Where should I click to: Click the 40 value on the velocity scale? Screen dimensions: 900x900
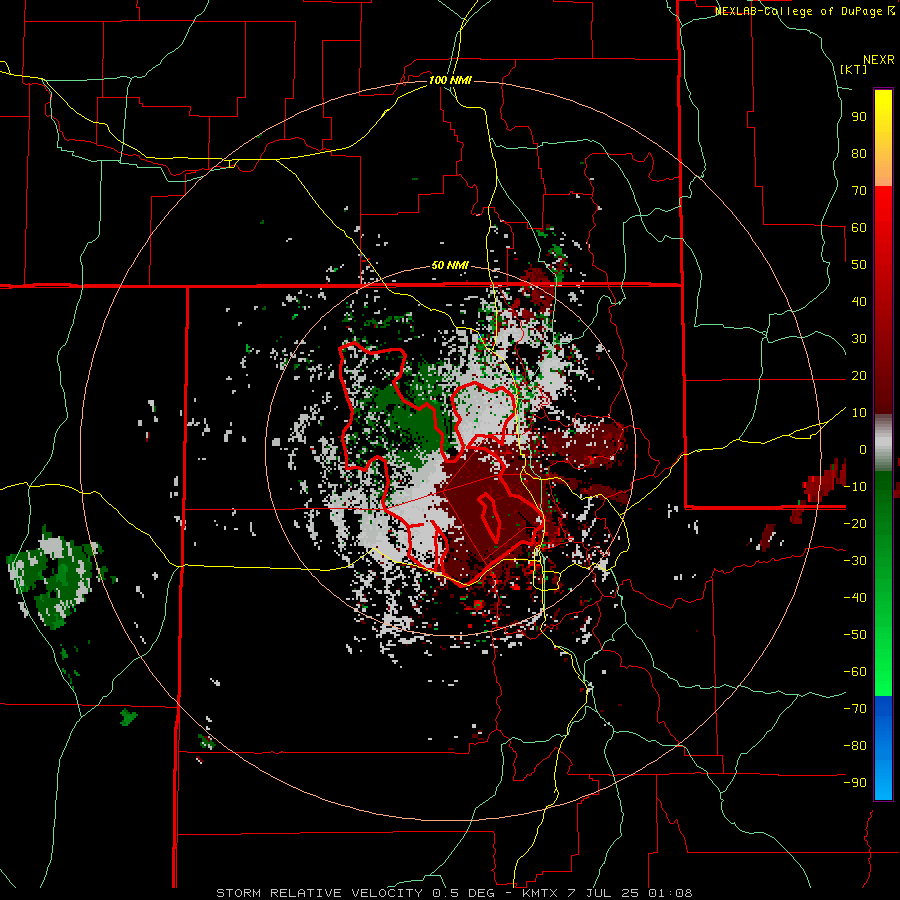tap(859, 302)
